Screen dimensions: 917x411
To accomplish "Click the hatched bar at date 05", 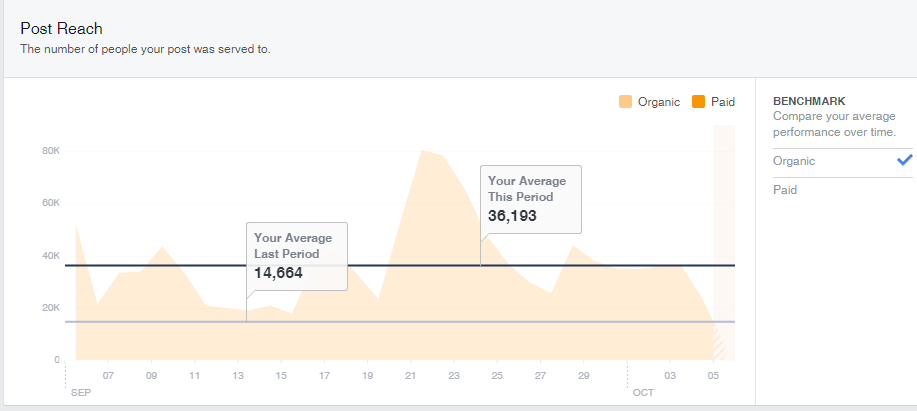I will tap(718, 345).
